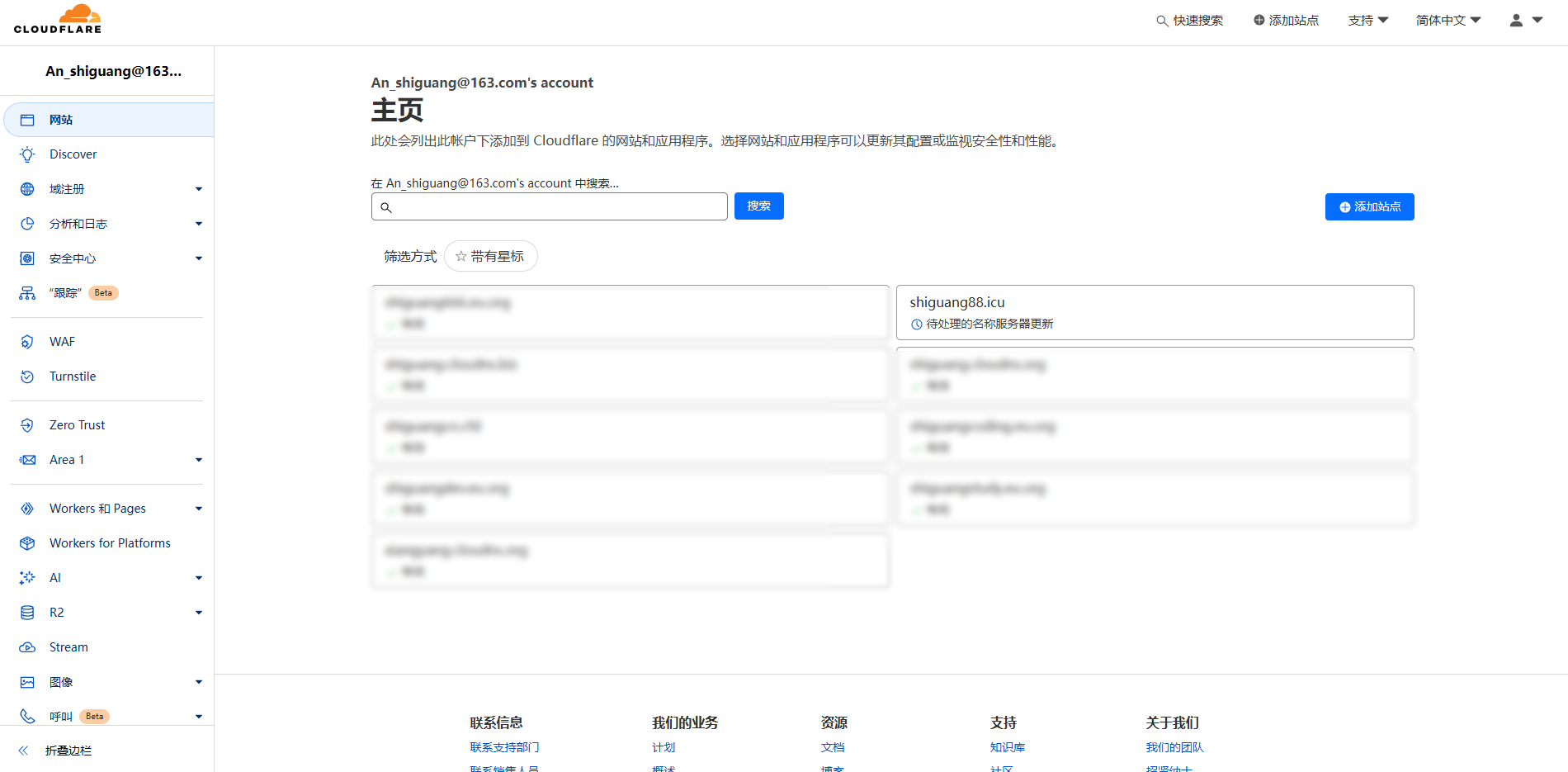Select Zero Trust in the sidebar
This screenshot has height=772, width=1568.
(x=109, y=425)
